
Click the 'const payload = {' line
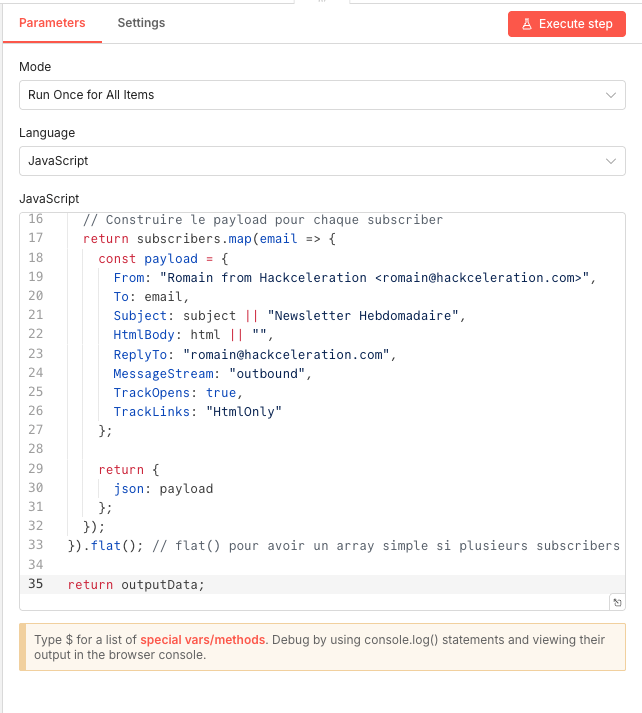coord(163,258)
